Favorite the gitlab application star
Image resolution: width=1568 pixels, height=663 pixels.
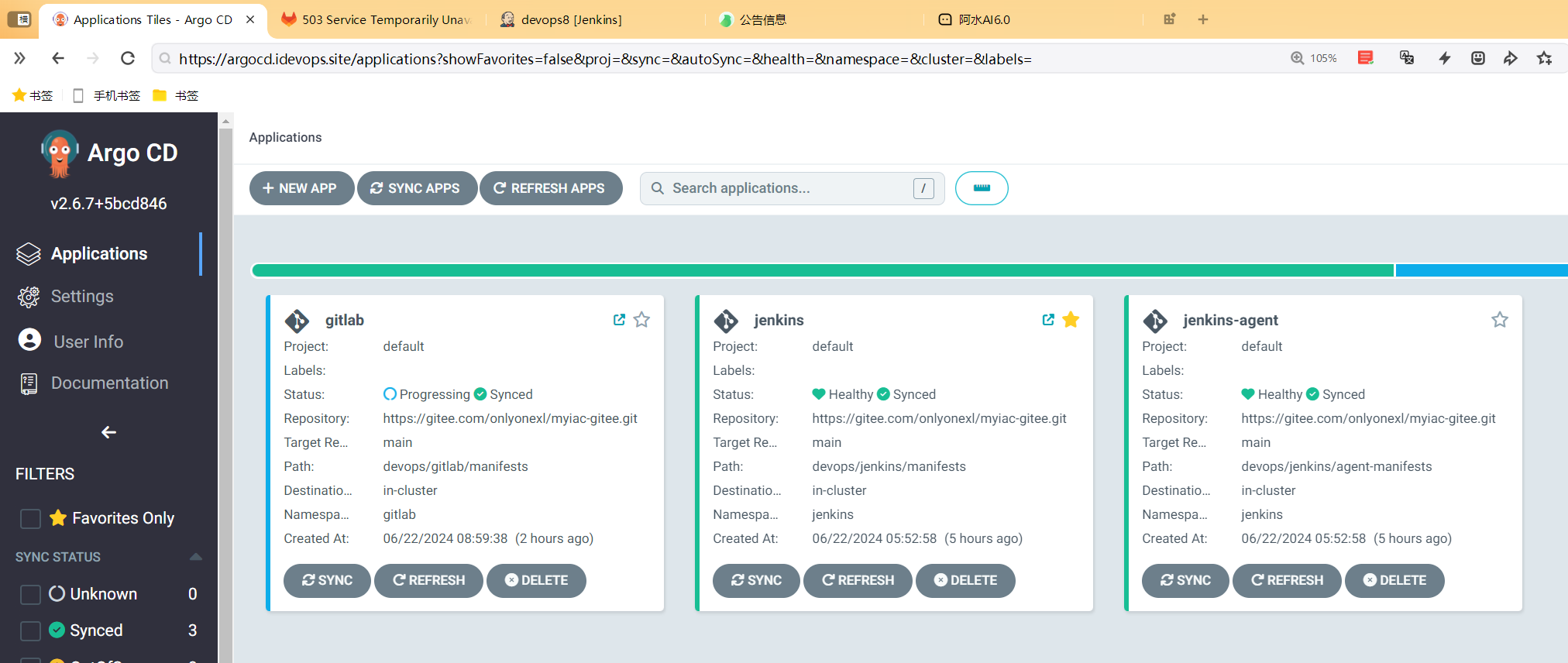click(641, 320)
